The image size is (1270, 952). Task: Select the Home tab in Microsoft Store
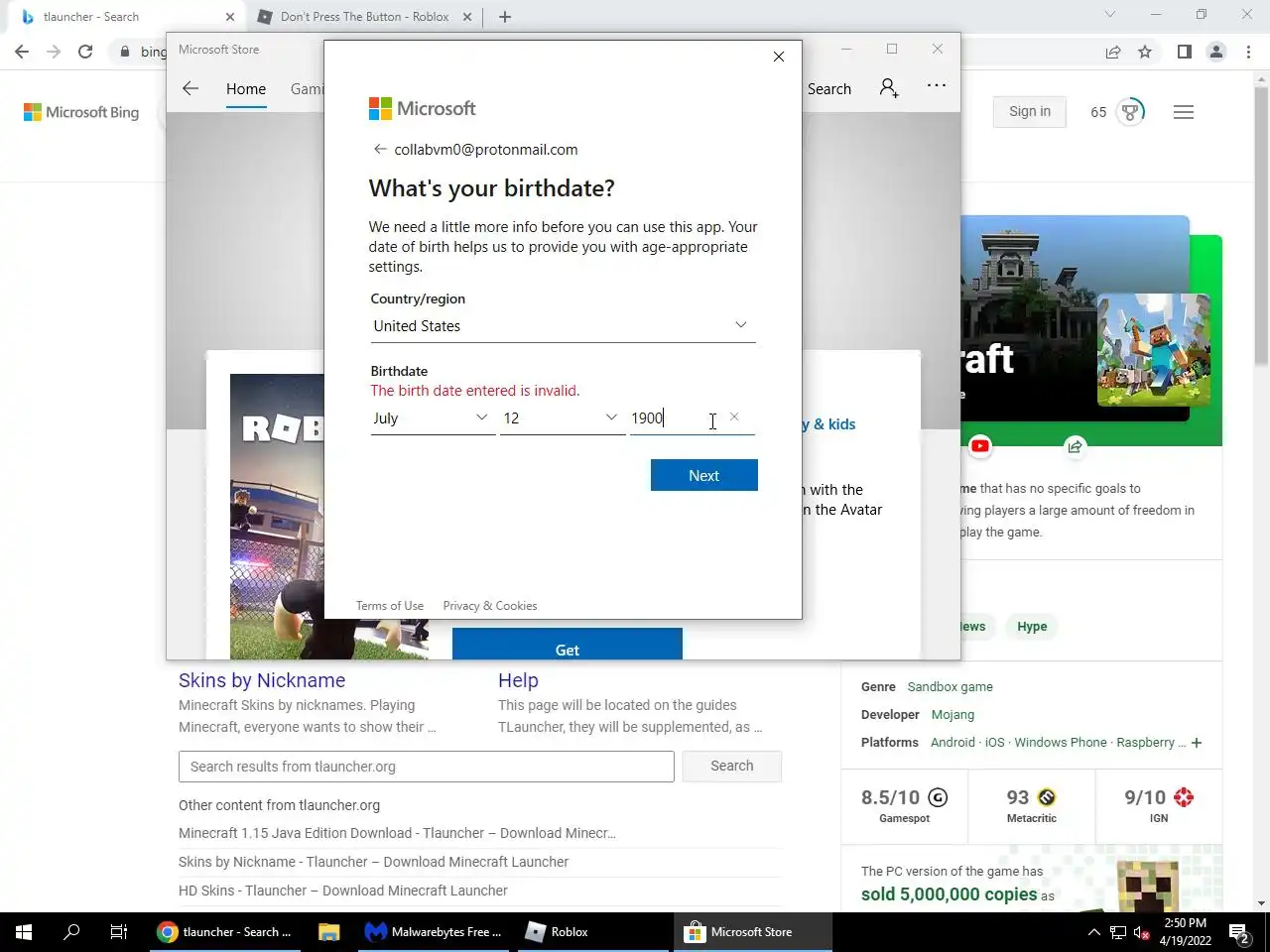coord(246,89)
